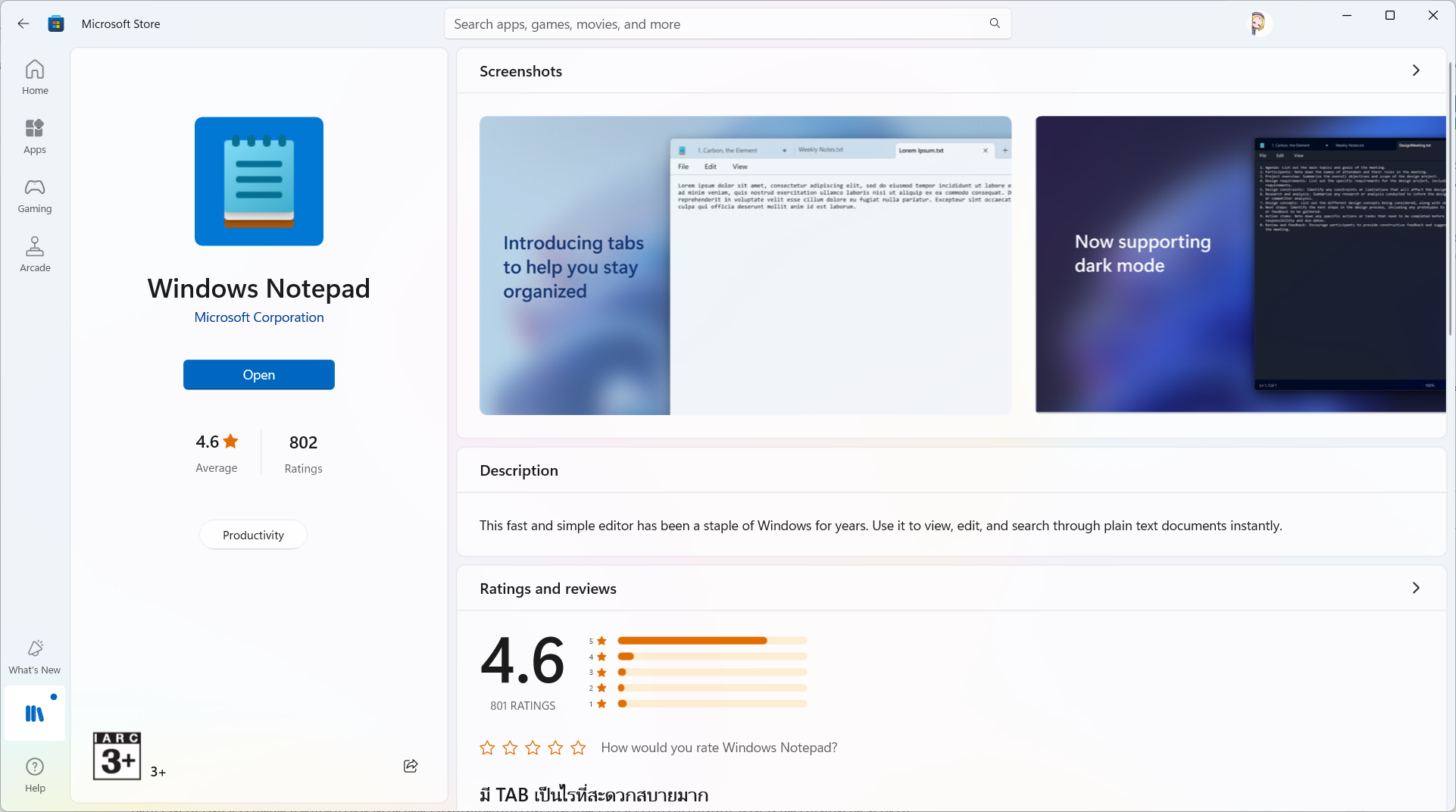Viewport: 1456px width, 812px height.
Task: Click the 3-star rating bar
Action: point(712,673)
